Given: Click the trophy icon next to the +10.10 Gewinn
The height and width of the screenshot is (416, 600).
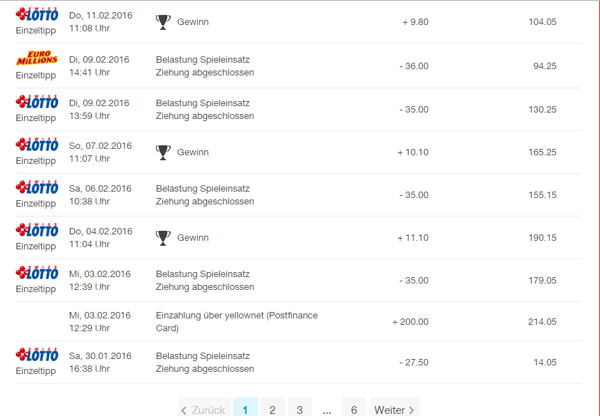Looking at the screenshot, I should coord(163,152).
